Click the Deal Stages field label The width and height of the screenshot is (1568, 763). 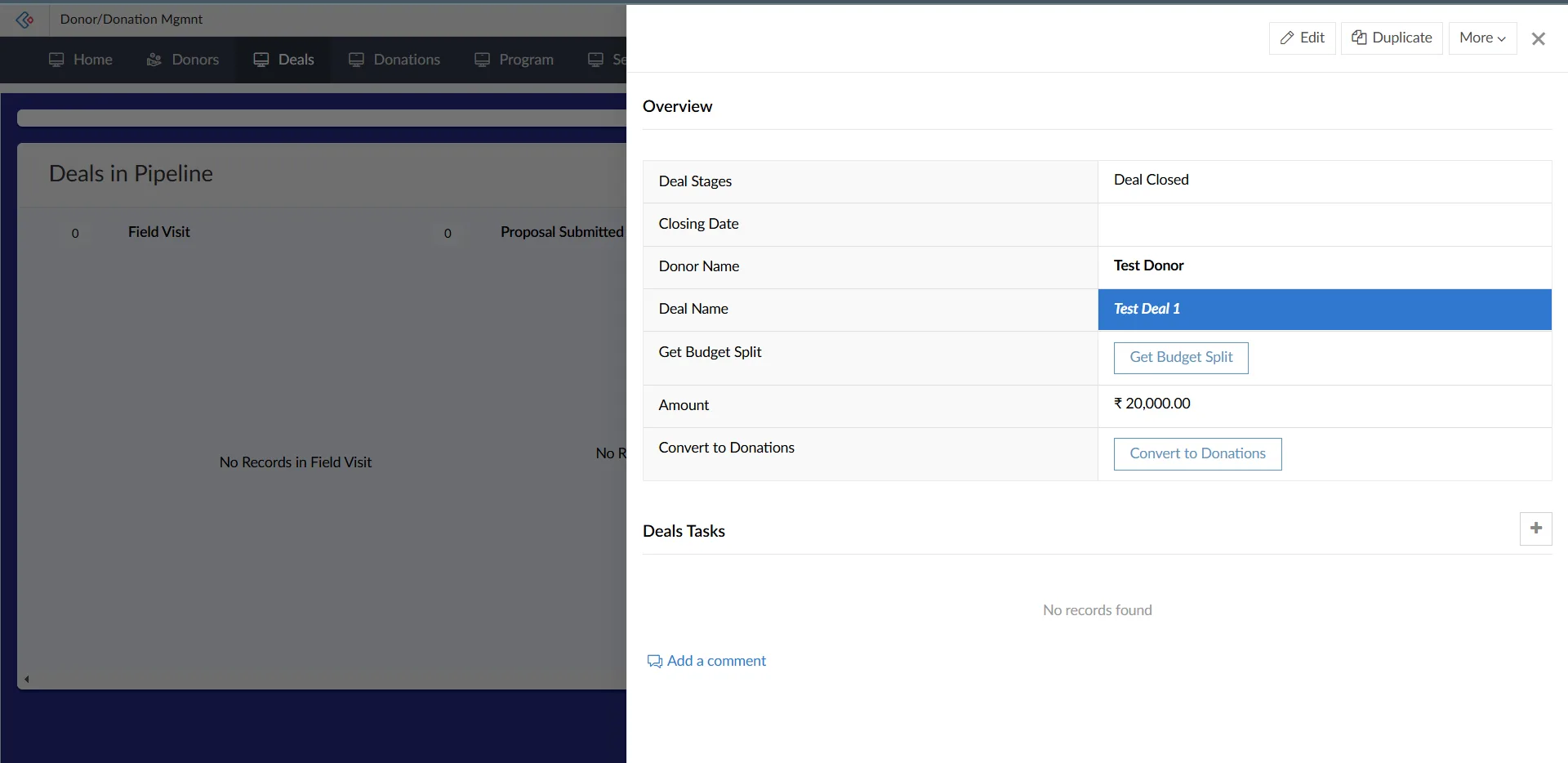[695, 181]
